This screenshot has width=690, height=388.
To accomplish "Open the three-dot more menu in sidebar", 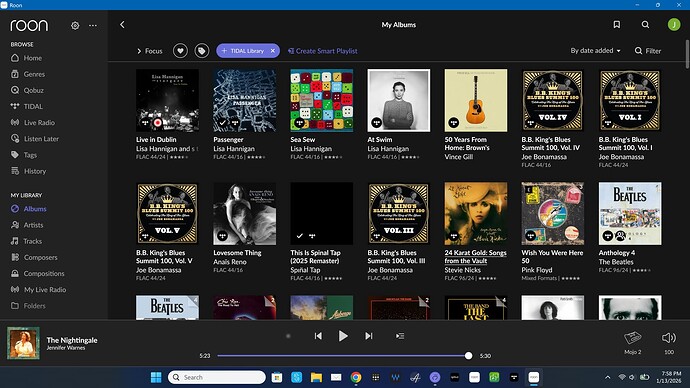I will click(93, 26).
